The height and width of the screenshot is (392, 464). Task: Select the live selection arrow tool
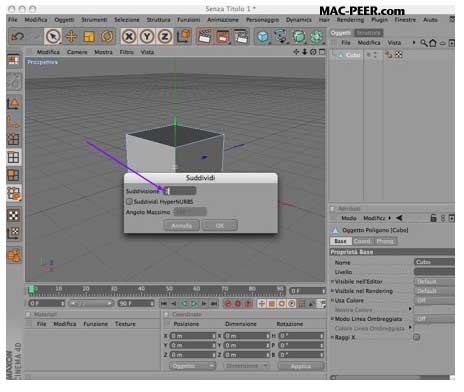point(53,36)
